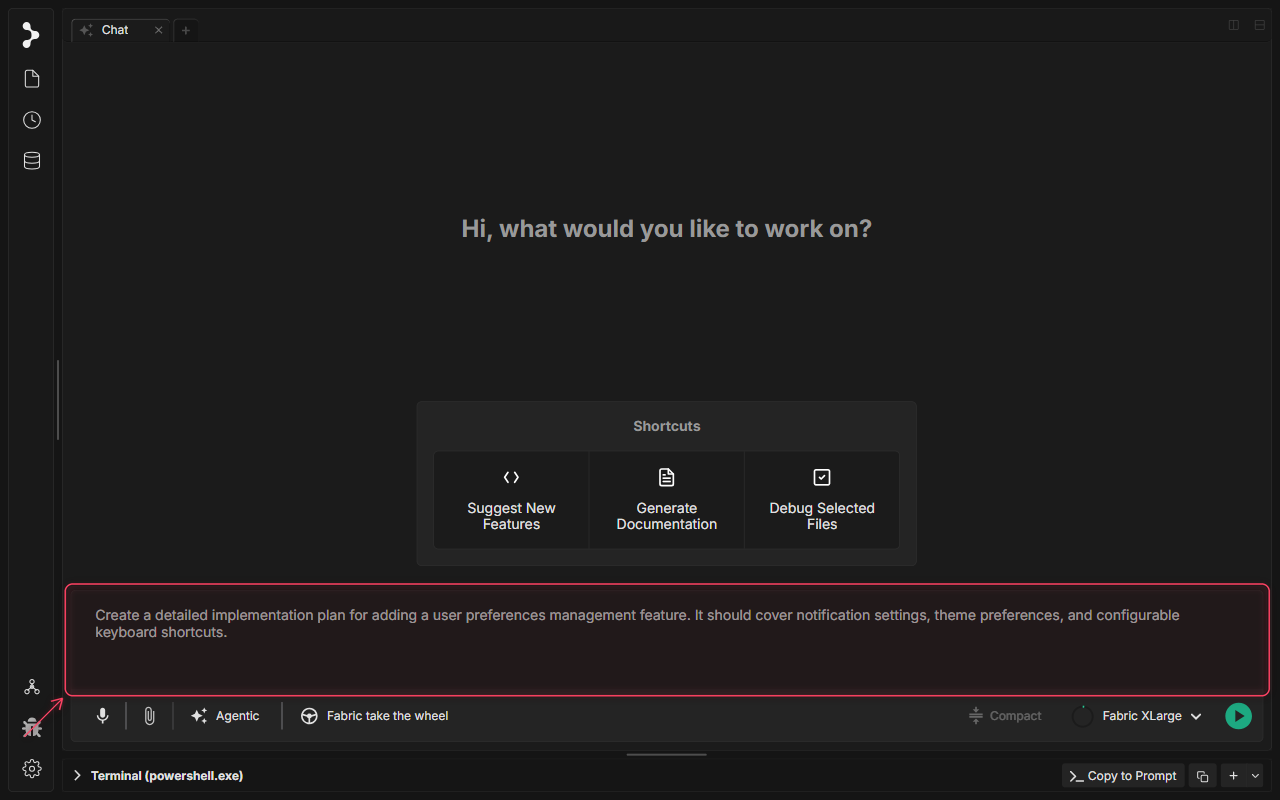1280x800 pixels.
Task: Add a new tab with plus
Action: [x=185, y=30]
